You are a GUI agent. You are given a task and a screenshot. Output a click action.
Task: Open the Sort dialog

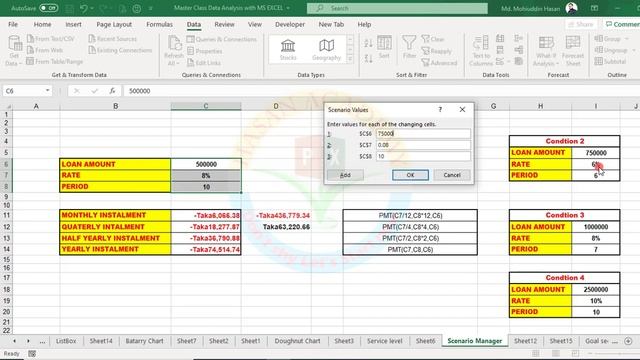[x=384, y=48]
